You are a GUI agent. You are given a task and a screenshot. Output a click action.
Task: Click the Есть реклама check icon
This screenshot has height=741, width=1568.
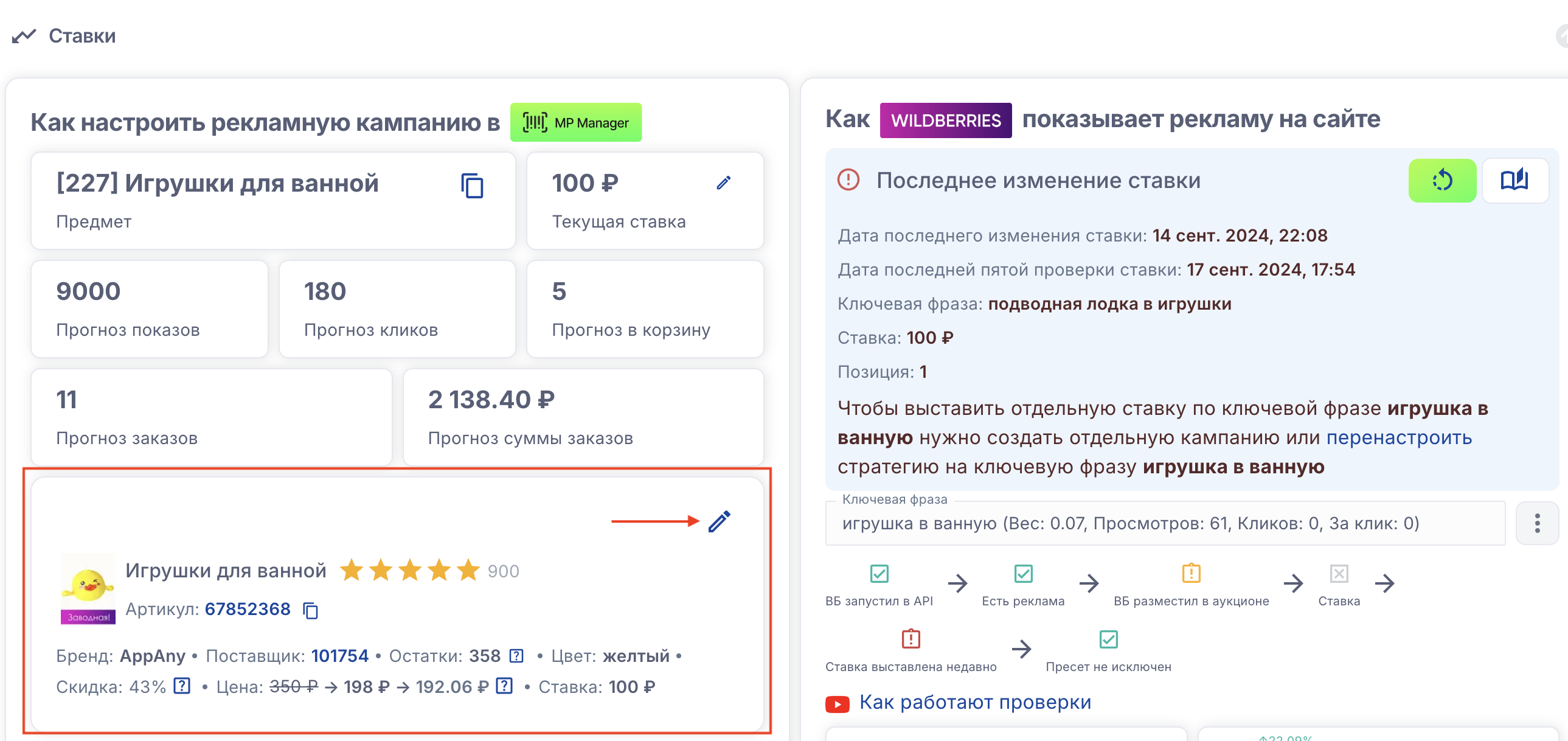(x=1022, y=574)
